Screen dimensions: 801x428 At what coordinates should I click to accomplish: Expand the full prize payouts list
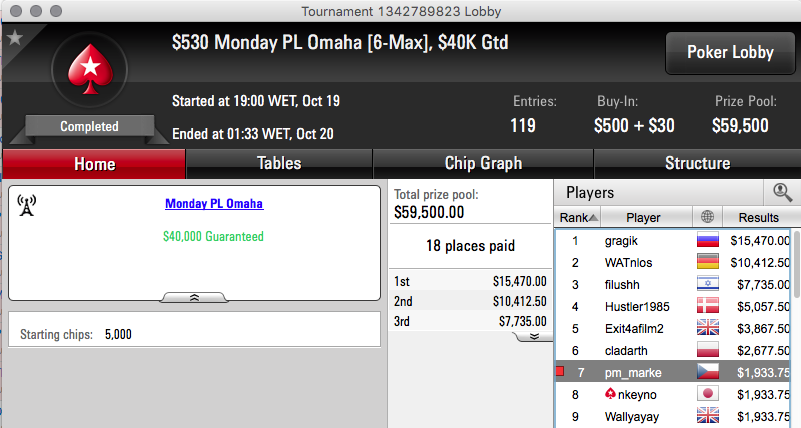[x=534, y=337]
